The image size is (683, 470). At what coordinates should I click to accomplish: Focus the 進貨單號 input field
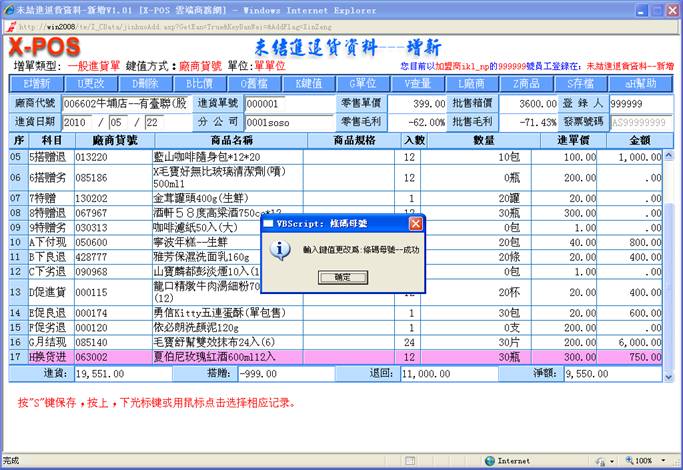coord(277,103)
